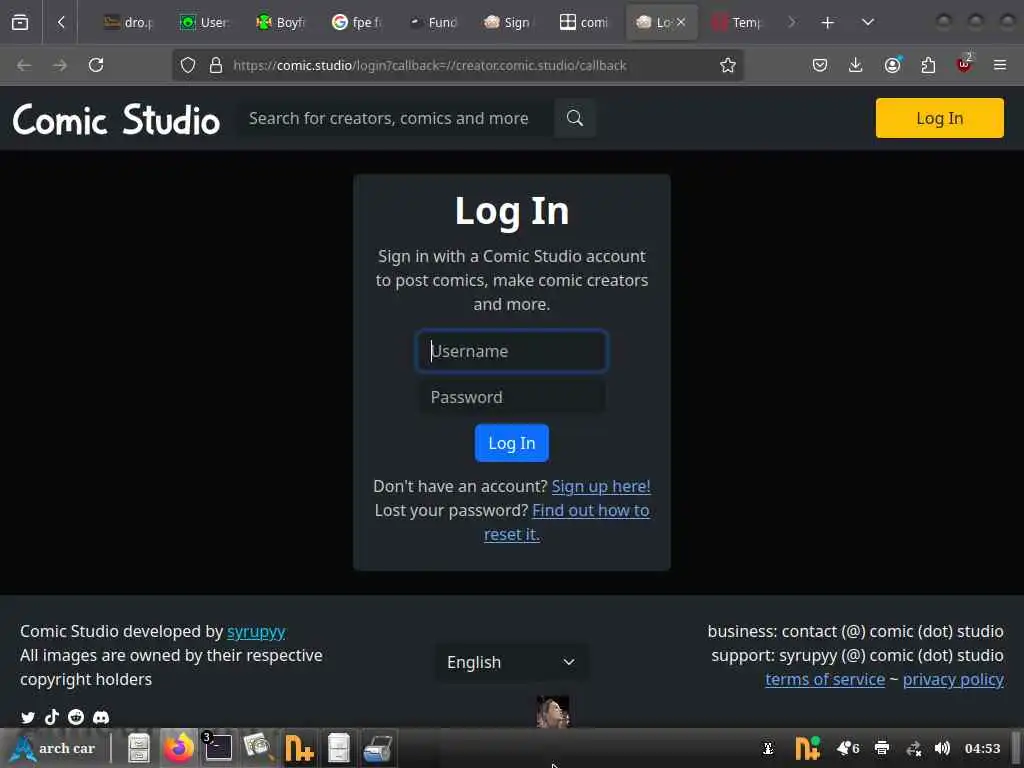The width and height of the screenshot is (1024, 768).
Task: Open the uBlock Origin extension icon
Action: coord(964,64)
